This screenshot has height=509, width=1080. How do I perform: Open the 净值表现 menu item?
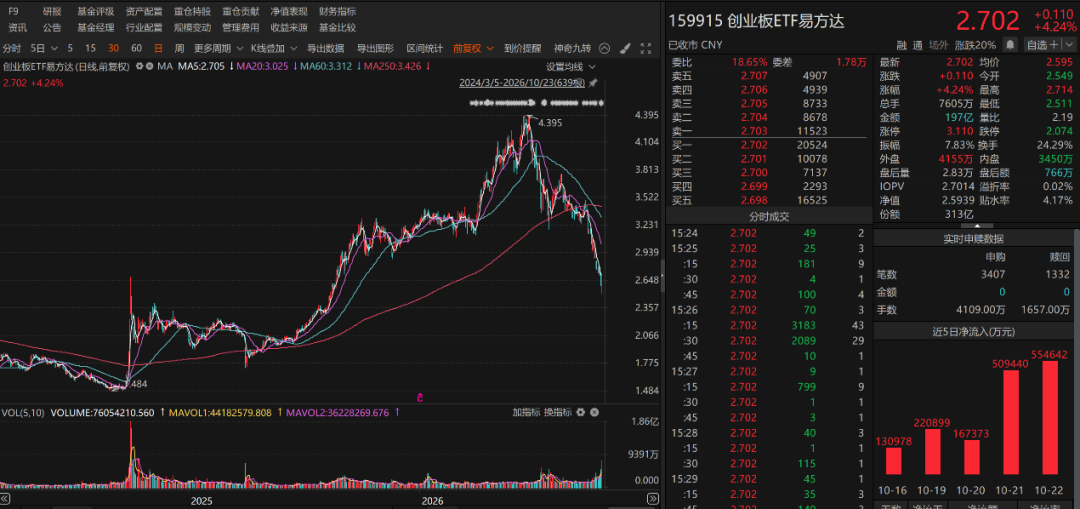click(x=289, y=12)
